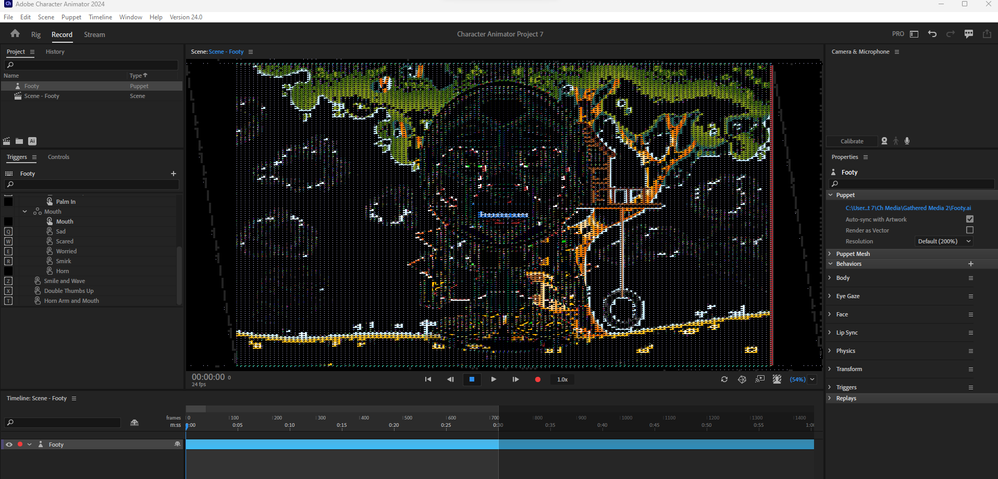Click the mesh/grid overlay icon beside zoom

point(777,379)
